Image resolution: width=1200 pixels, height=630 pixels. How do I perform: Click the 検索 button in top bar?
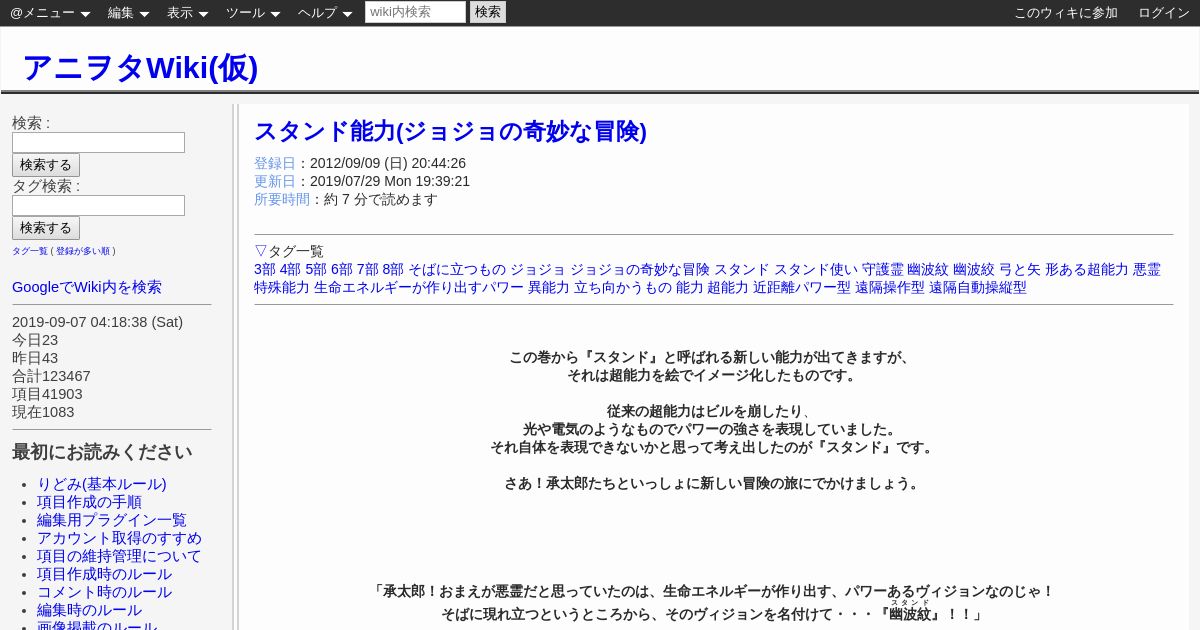[x=488, y=12]
